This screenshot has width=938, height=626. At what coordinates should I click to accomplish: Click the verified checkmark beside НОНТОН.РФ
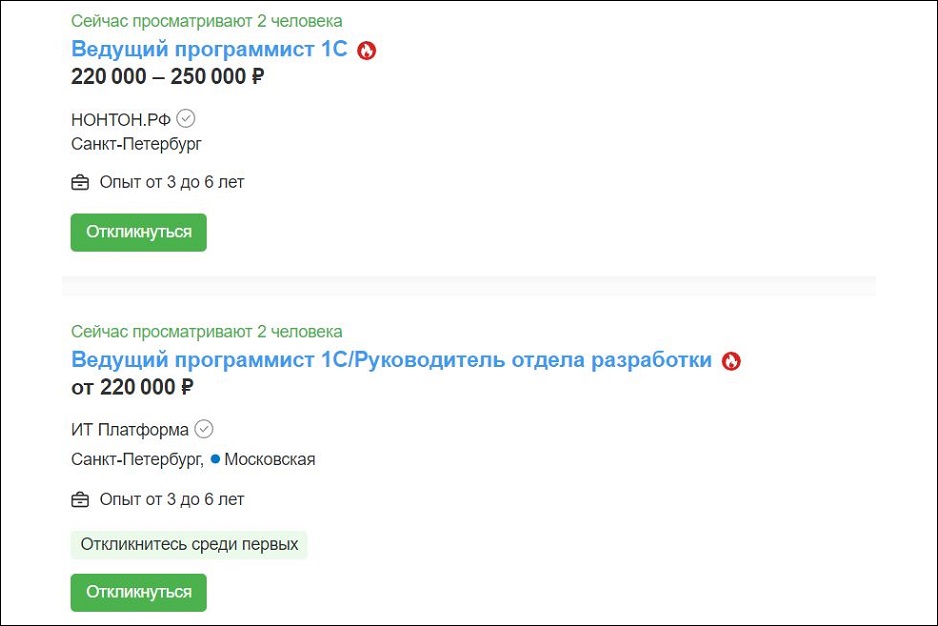click(x=186, y=118)
